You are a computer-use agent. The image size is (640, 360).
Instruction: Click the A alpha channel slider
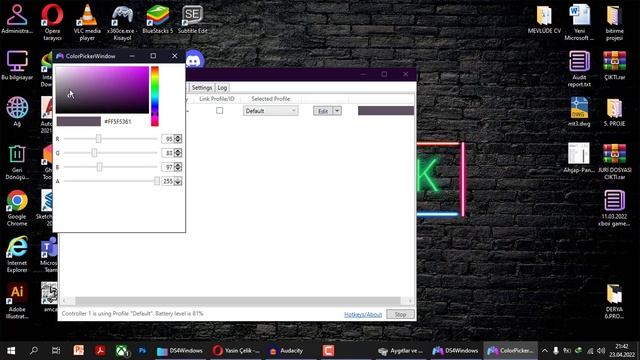point(111,181)
